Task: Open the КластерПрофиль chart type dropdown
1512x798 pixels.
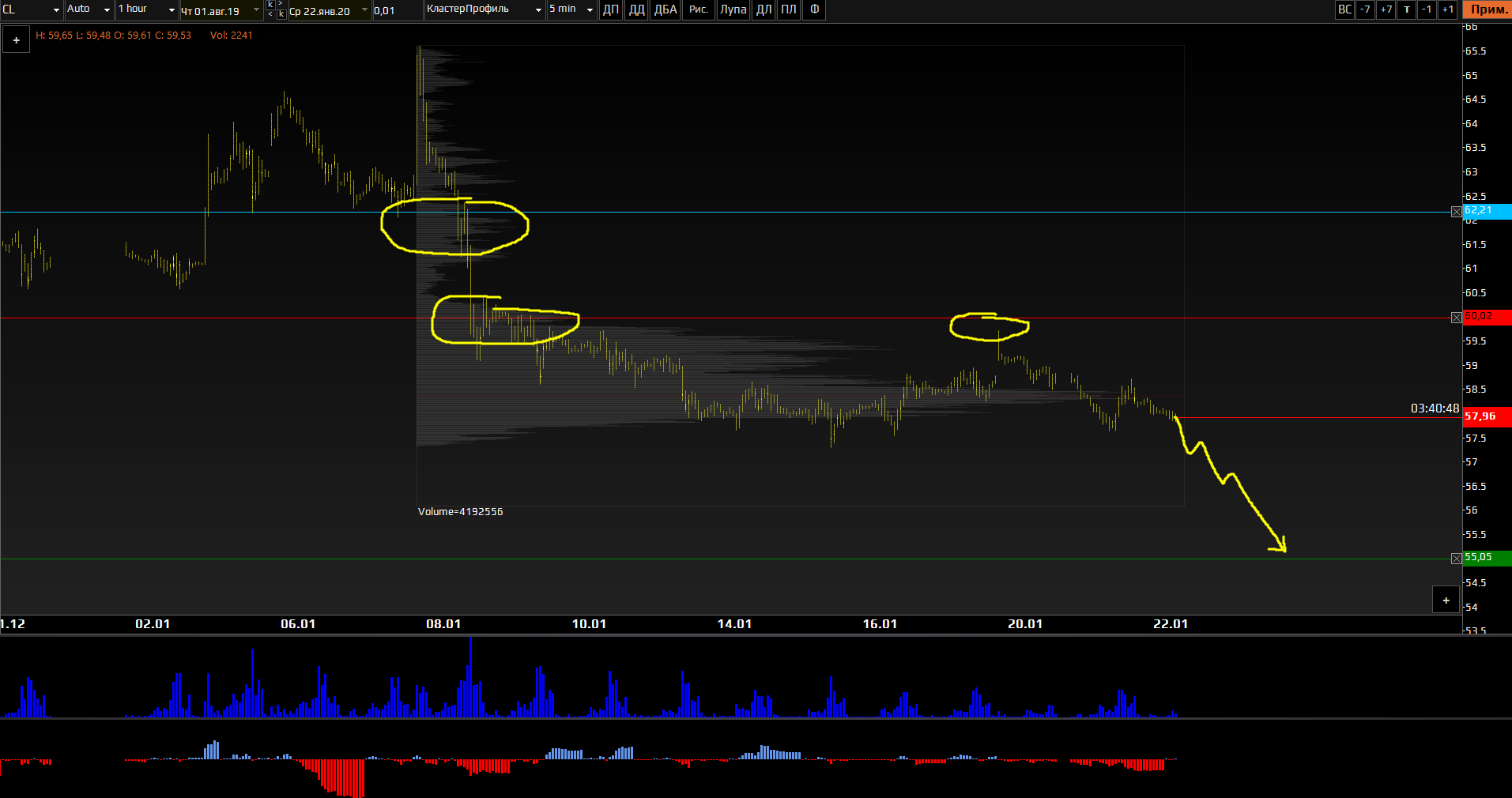Action: click(485, 9)
